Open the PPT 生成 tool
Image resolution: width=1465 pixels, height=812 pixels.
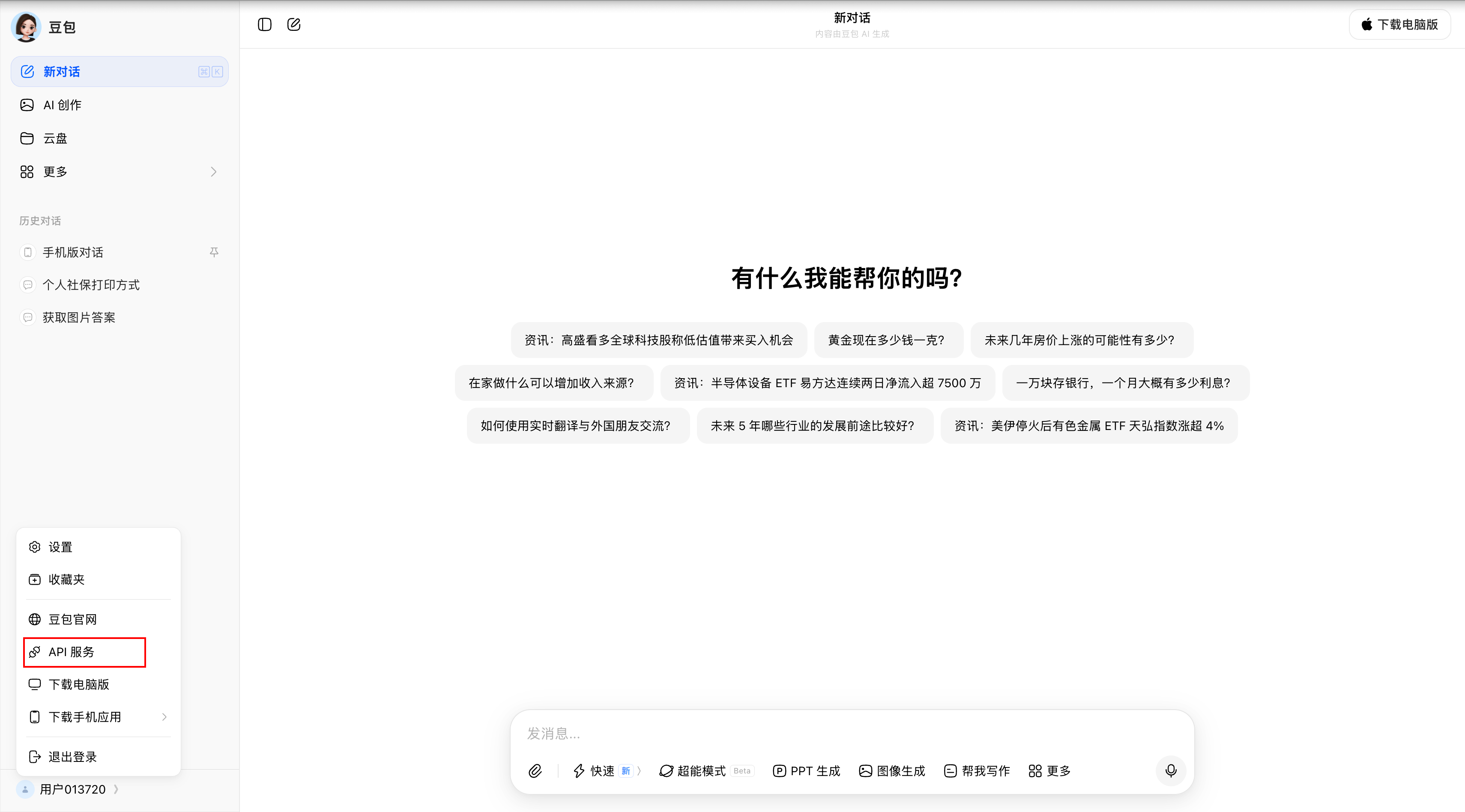point(806,770)
